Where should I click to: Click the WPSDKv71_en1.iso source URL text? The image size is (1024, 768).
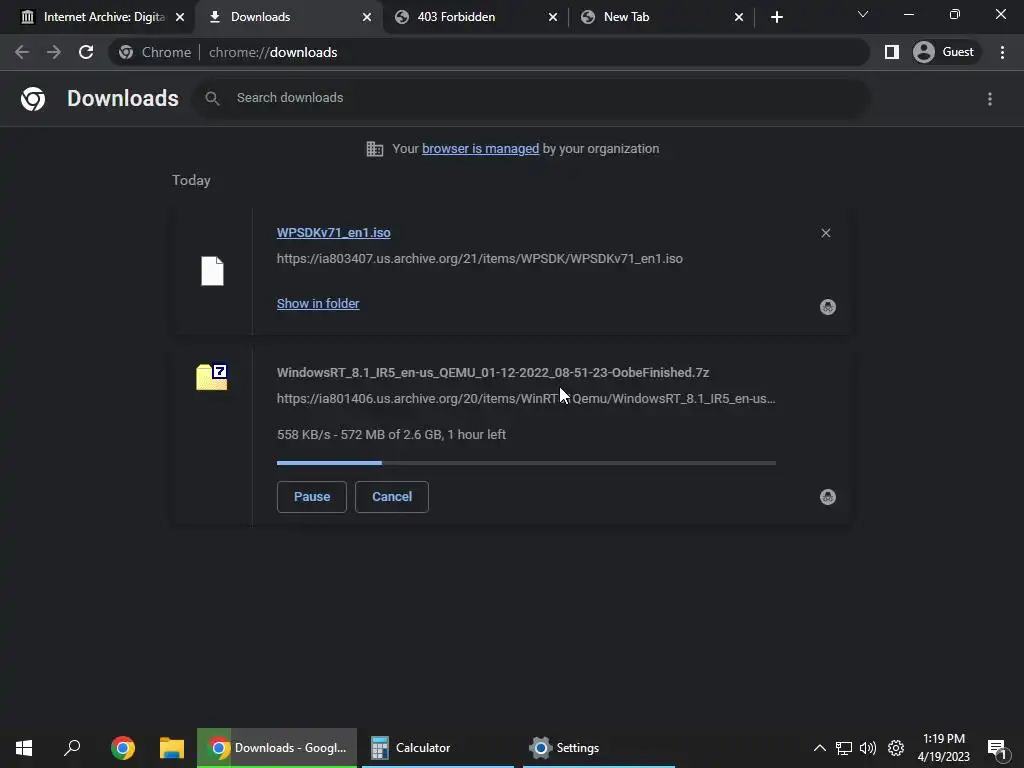click(x=480, y=259)
